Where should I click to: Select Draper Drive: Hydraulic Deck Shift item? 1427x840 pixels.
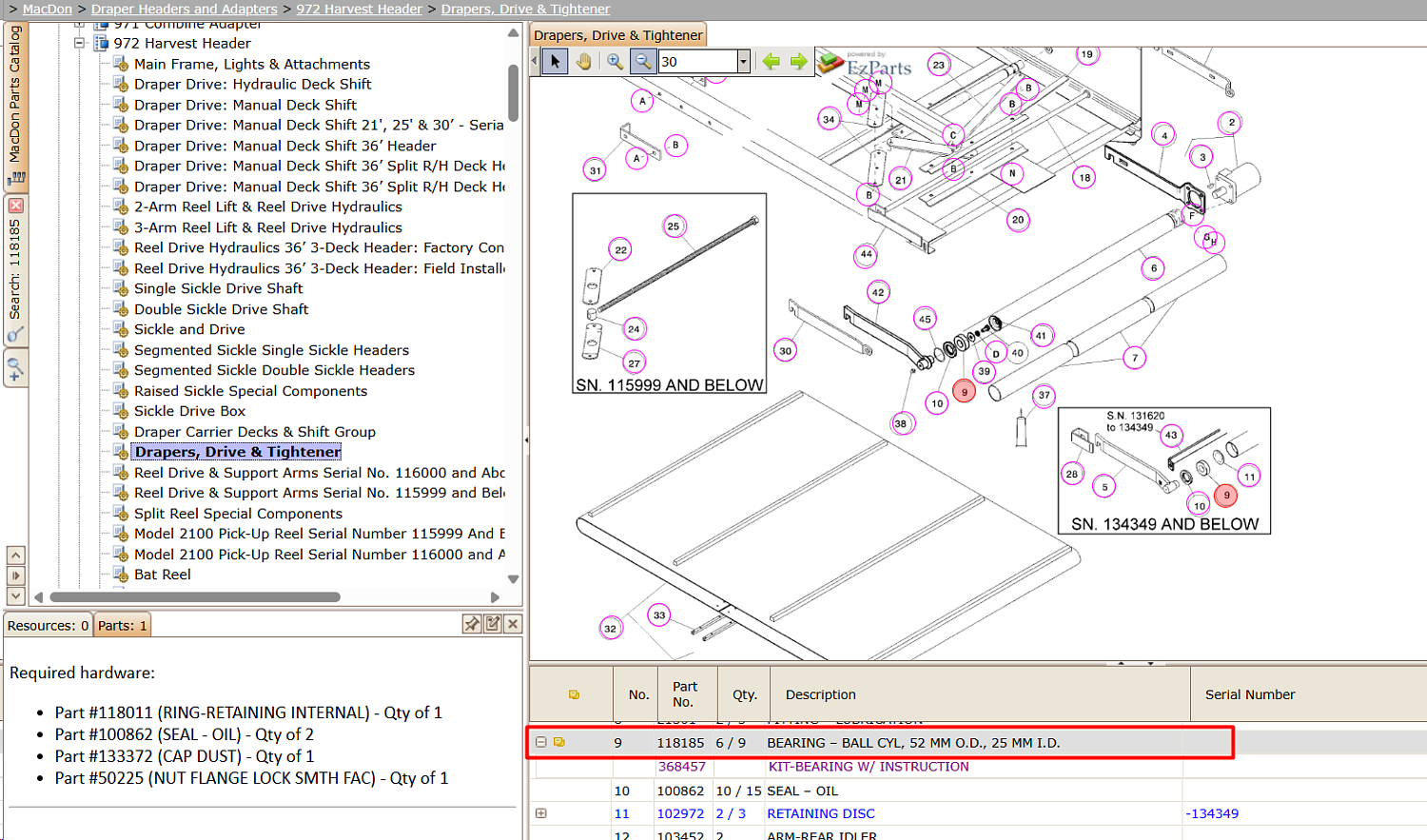pyautogui.click(x=253, y=84)
